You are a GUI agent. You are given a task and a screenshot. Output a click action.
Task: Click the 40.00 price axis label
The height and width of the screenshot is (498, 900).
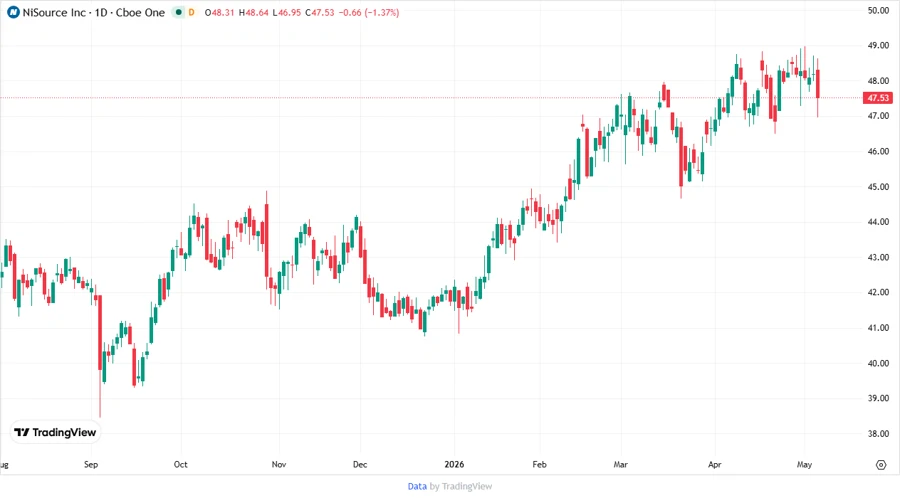[x=878, y=363]
